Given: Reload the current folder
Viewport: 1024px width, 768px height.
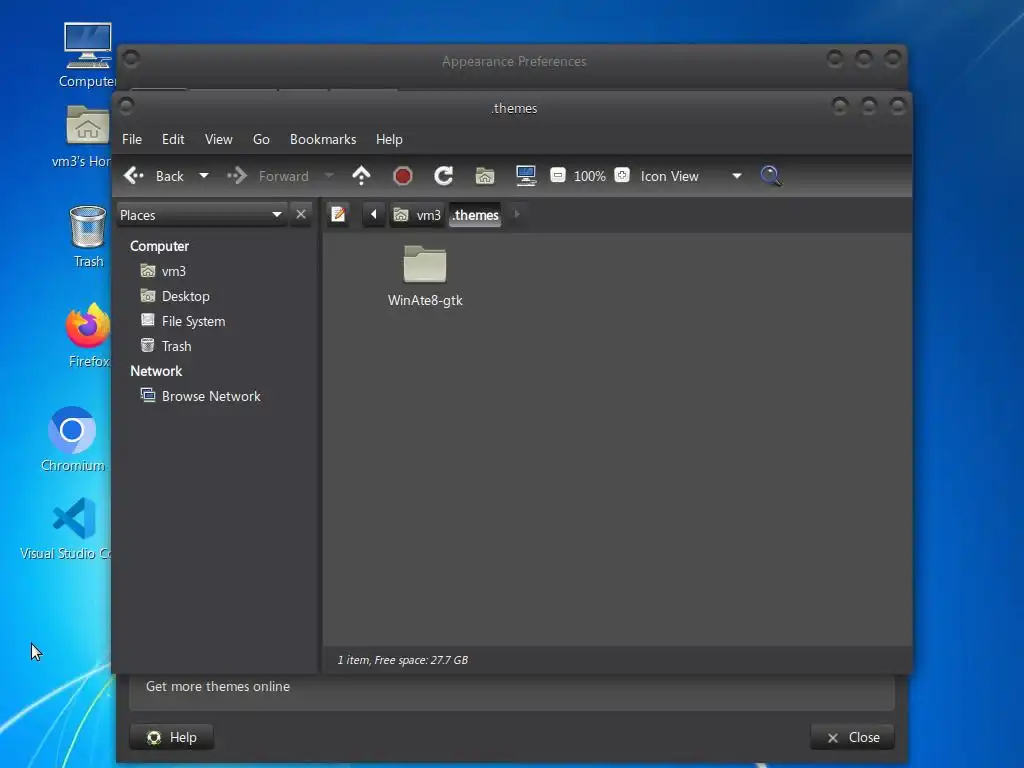Looking at the screenshot, I should (x=443, y=176).
